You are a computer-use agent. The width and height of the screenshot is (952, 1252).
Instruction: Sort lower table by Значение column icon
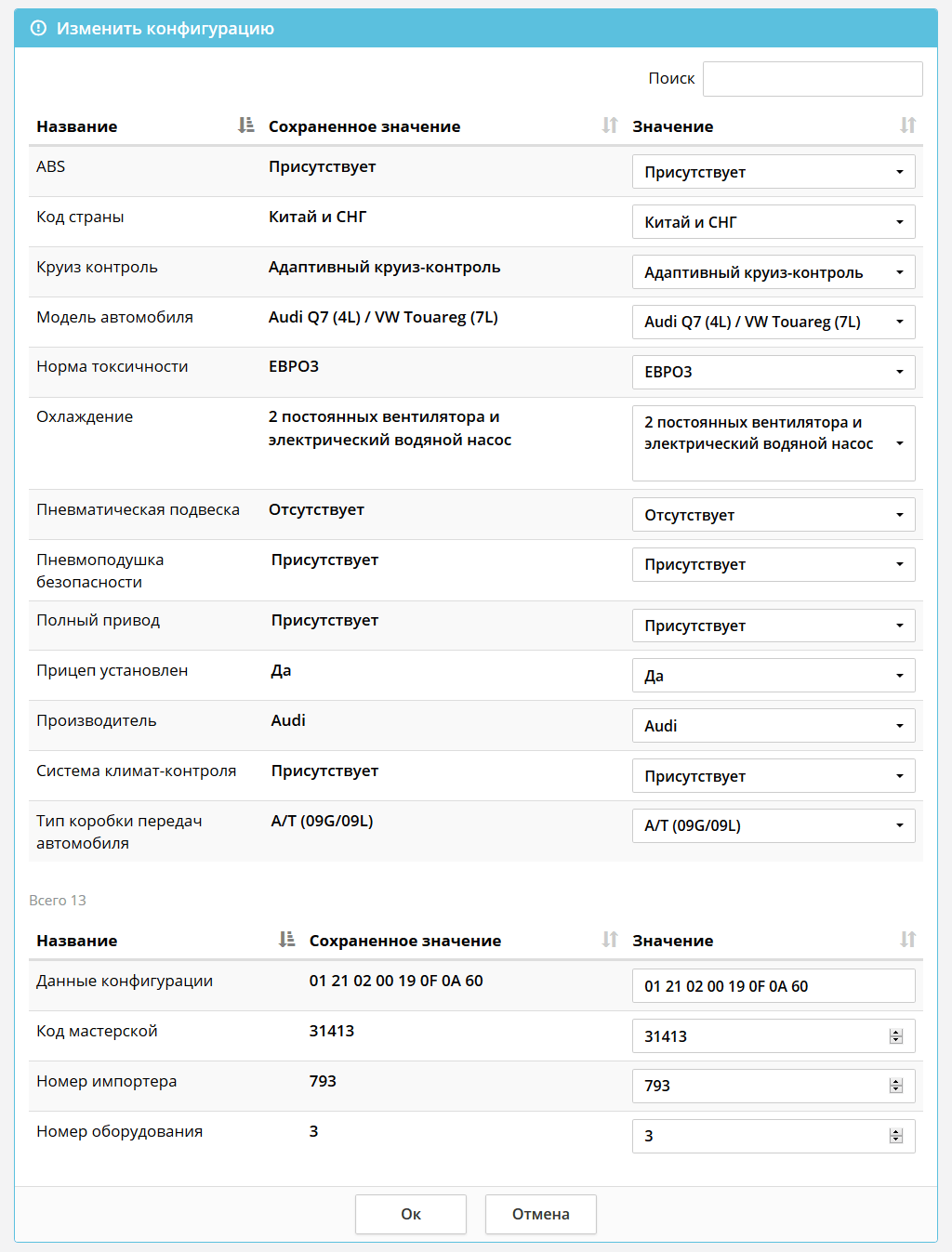pyautogui.click(x=907, y=940)
